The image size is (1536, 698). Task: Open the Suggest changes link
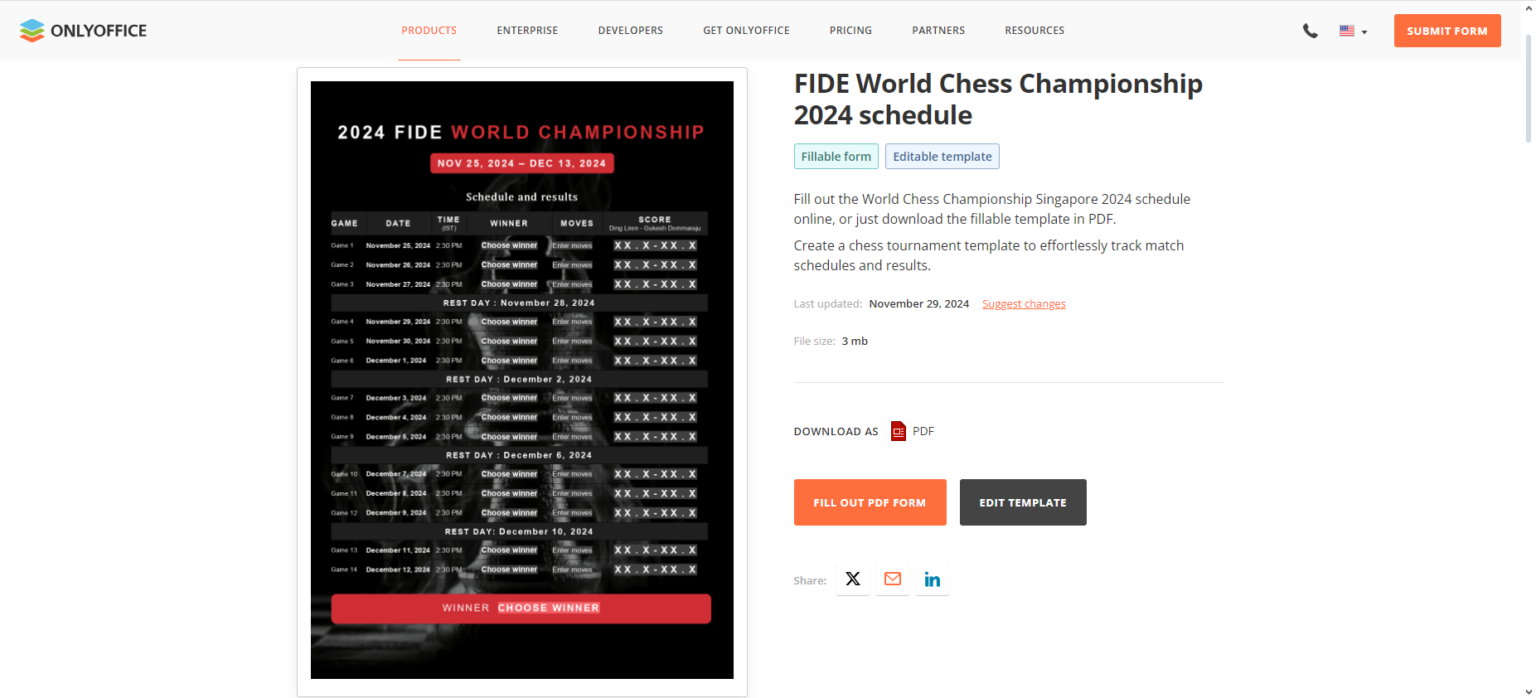click(1023, 303)
